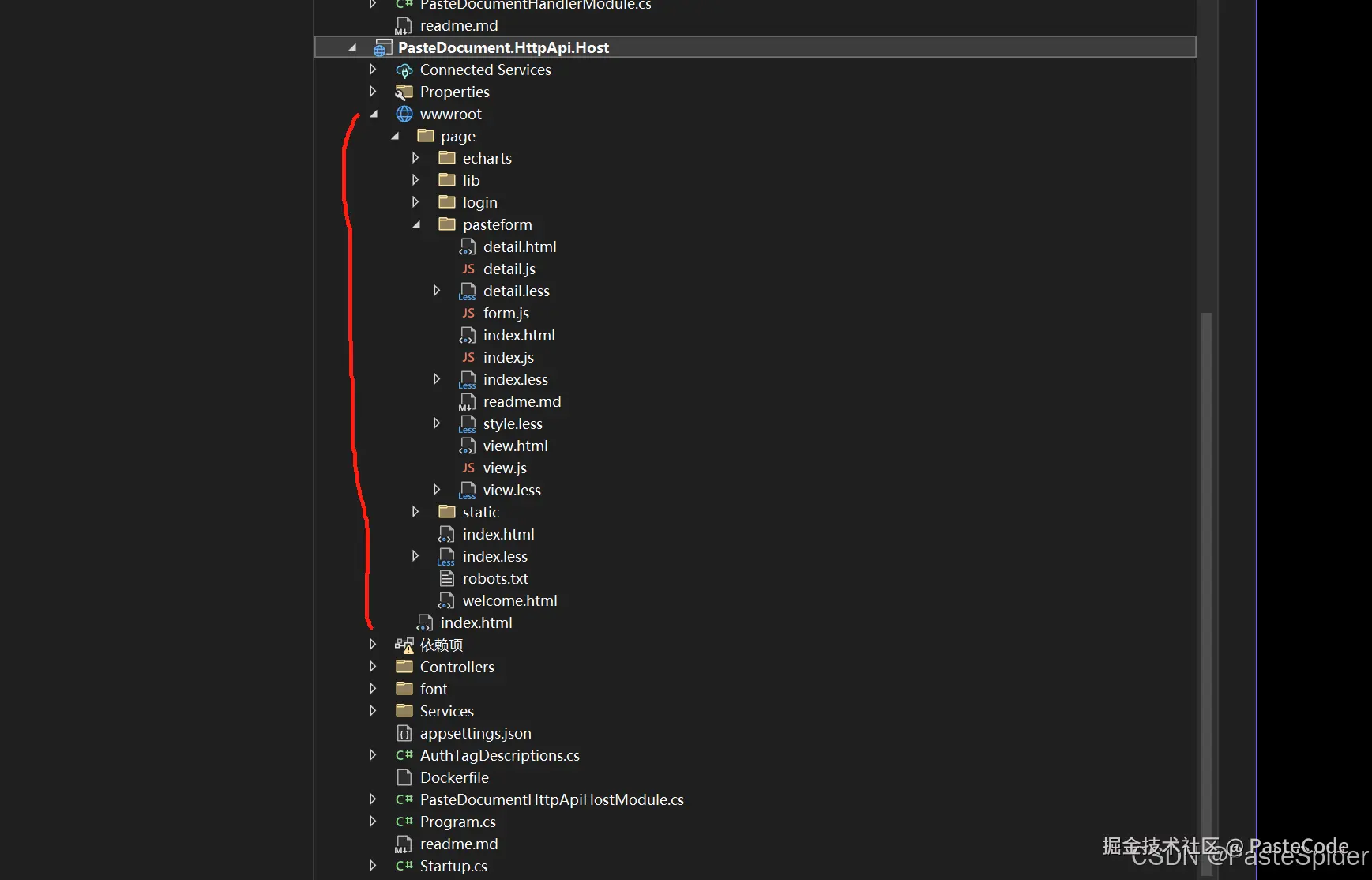The height and width of the screenshot is (880, 1372).
Task: Click the font folder icon
Action: click(404, 689)
